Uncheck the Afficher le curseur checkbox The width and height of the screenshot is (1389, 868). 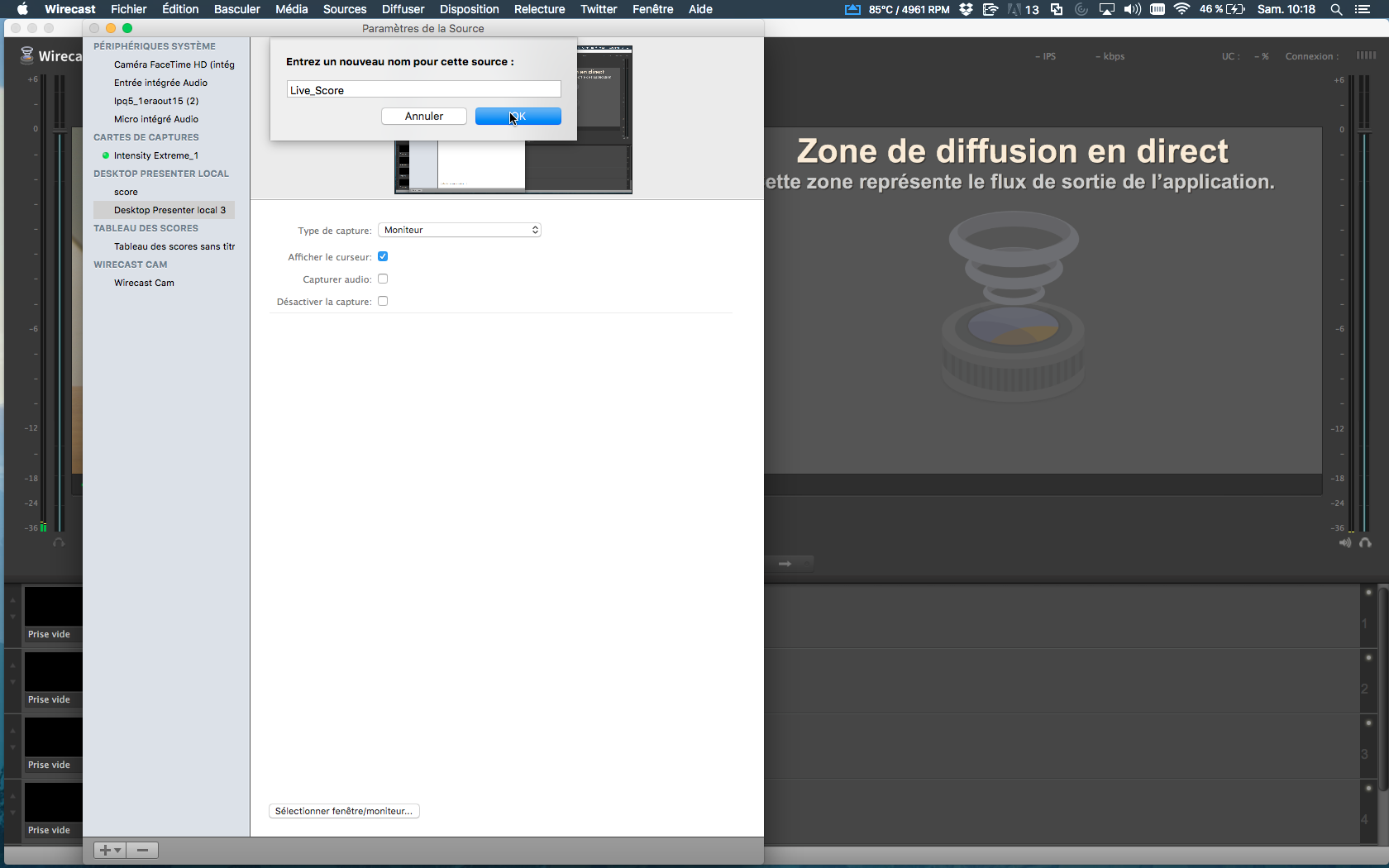[383, 256]
